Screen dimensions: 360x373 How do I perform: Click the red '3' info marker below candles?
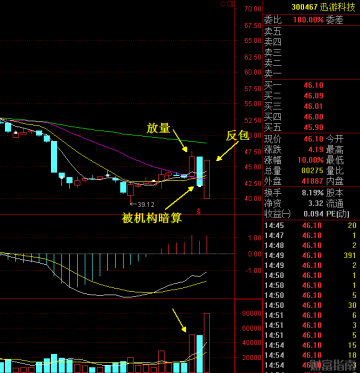199,211
